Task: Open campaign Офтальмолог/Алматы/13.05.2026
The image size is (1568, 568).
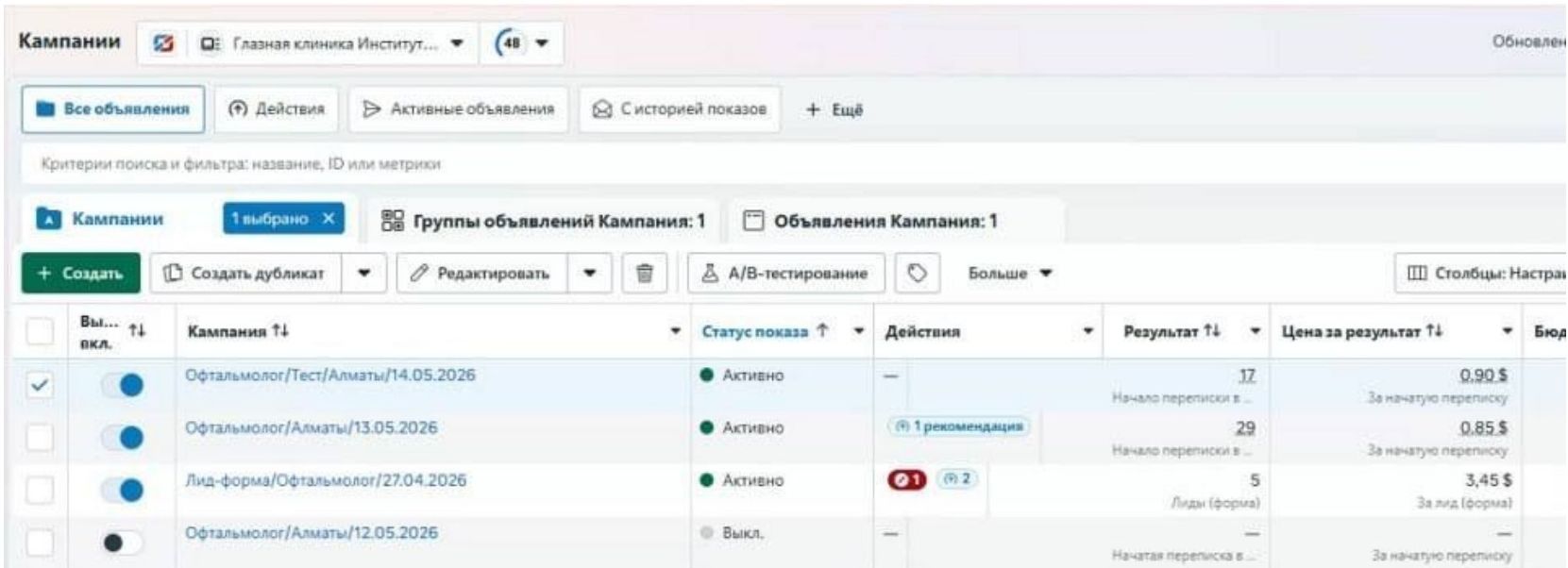Action: 312,428
